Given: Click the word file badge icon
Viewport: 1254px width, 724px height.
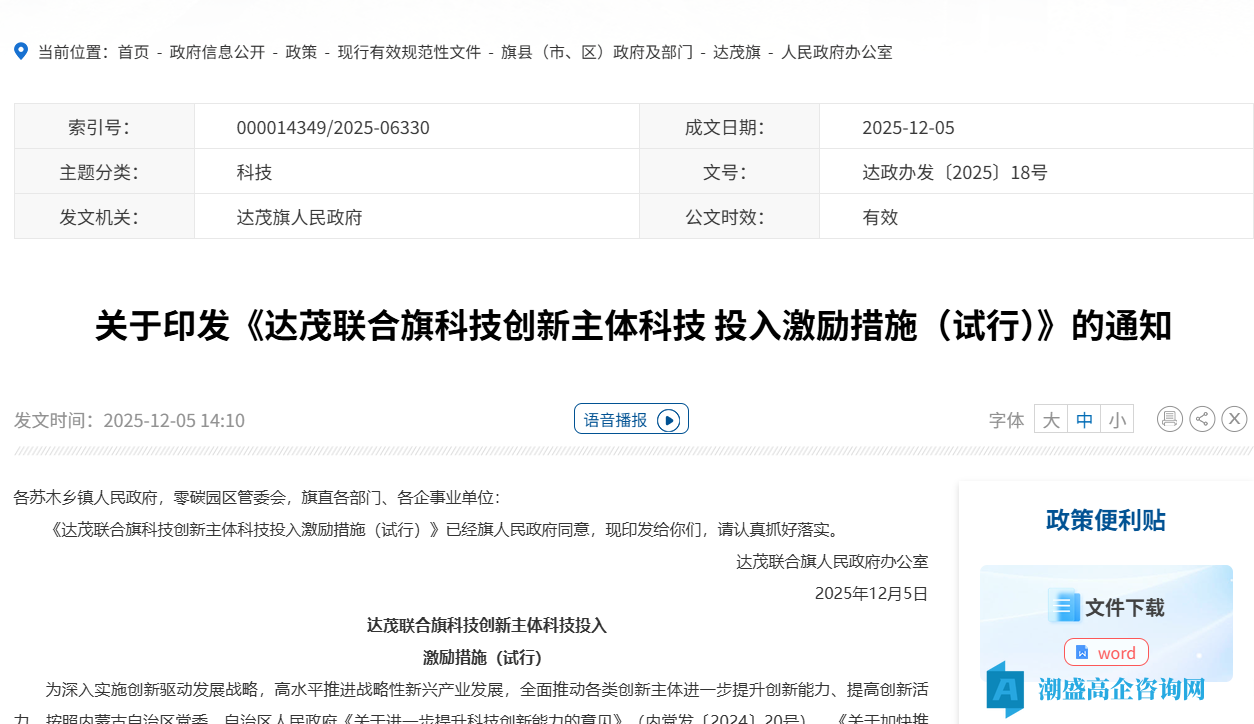Looking at the screenshot, I should (x=1082, y=652).
